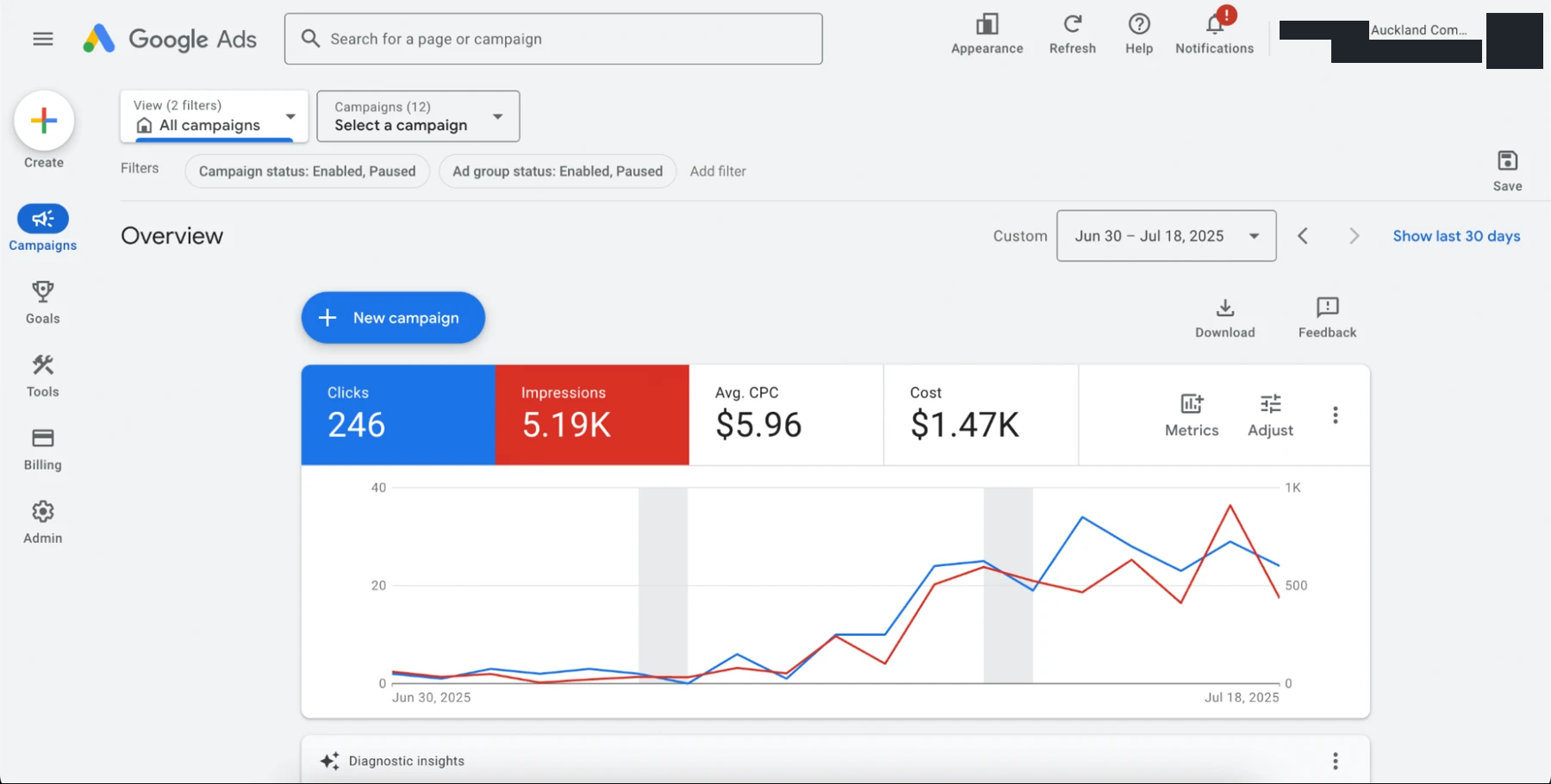This screenshot has width=1551, height=784.
Task: Select the Impressions metric card
Action: pos(592,415)
